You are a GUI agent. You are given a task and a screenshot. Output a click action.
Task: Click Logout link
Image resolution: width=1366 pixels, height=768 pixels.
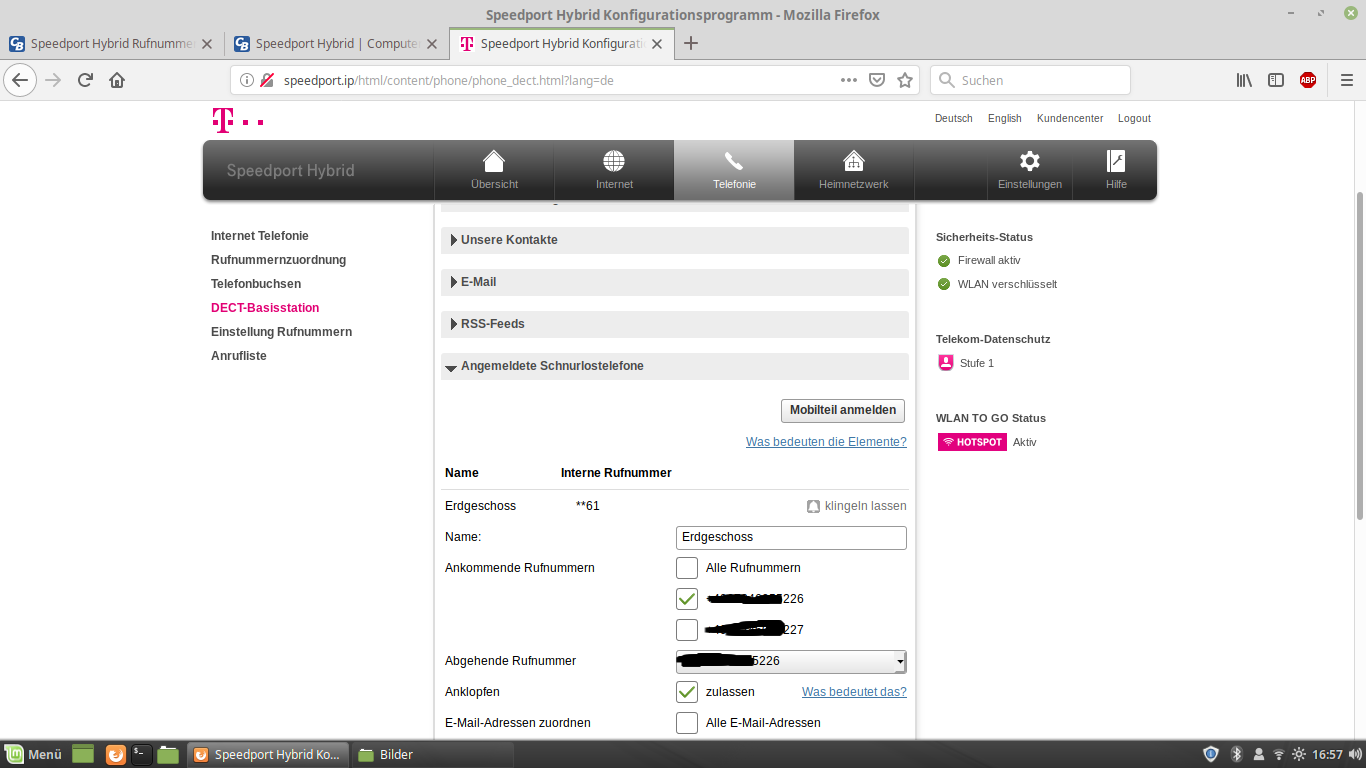(x=1134, y=118)
